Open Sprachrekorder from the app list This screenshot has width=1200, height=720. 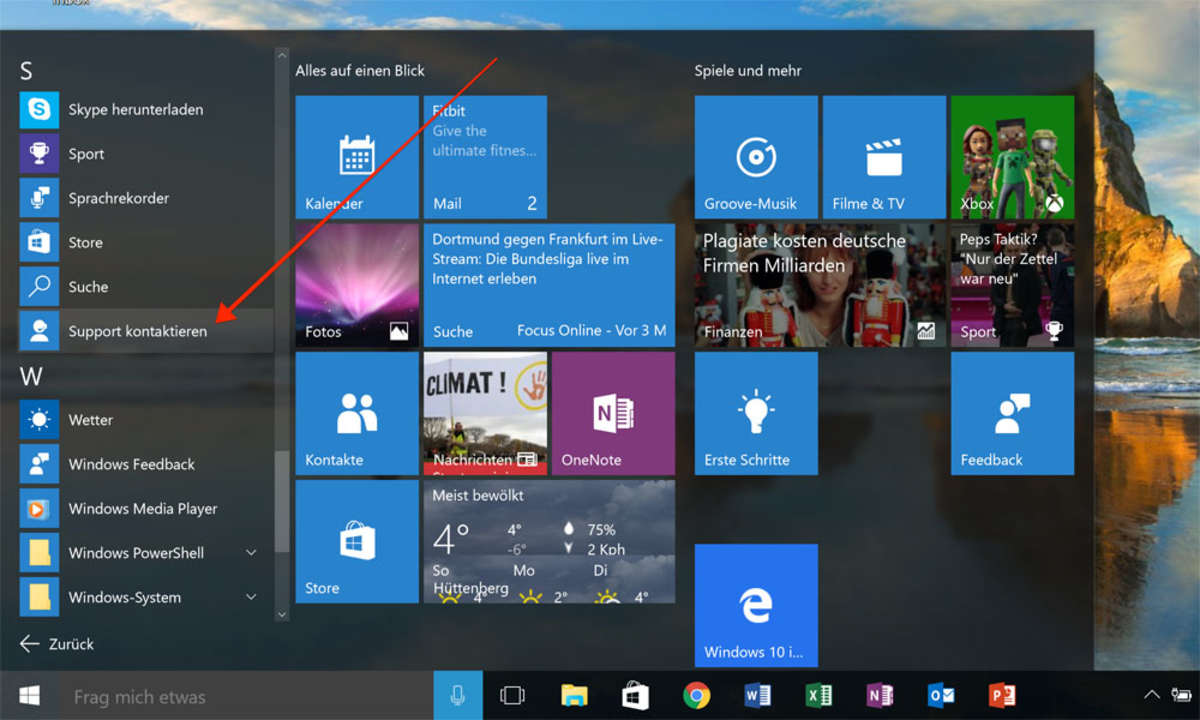click(x=145, y=198)
